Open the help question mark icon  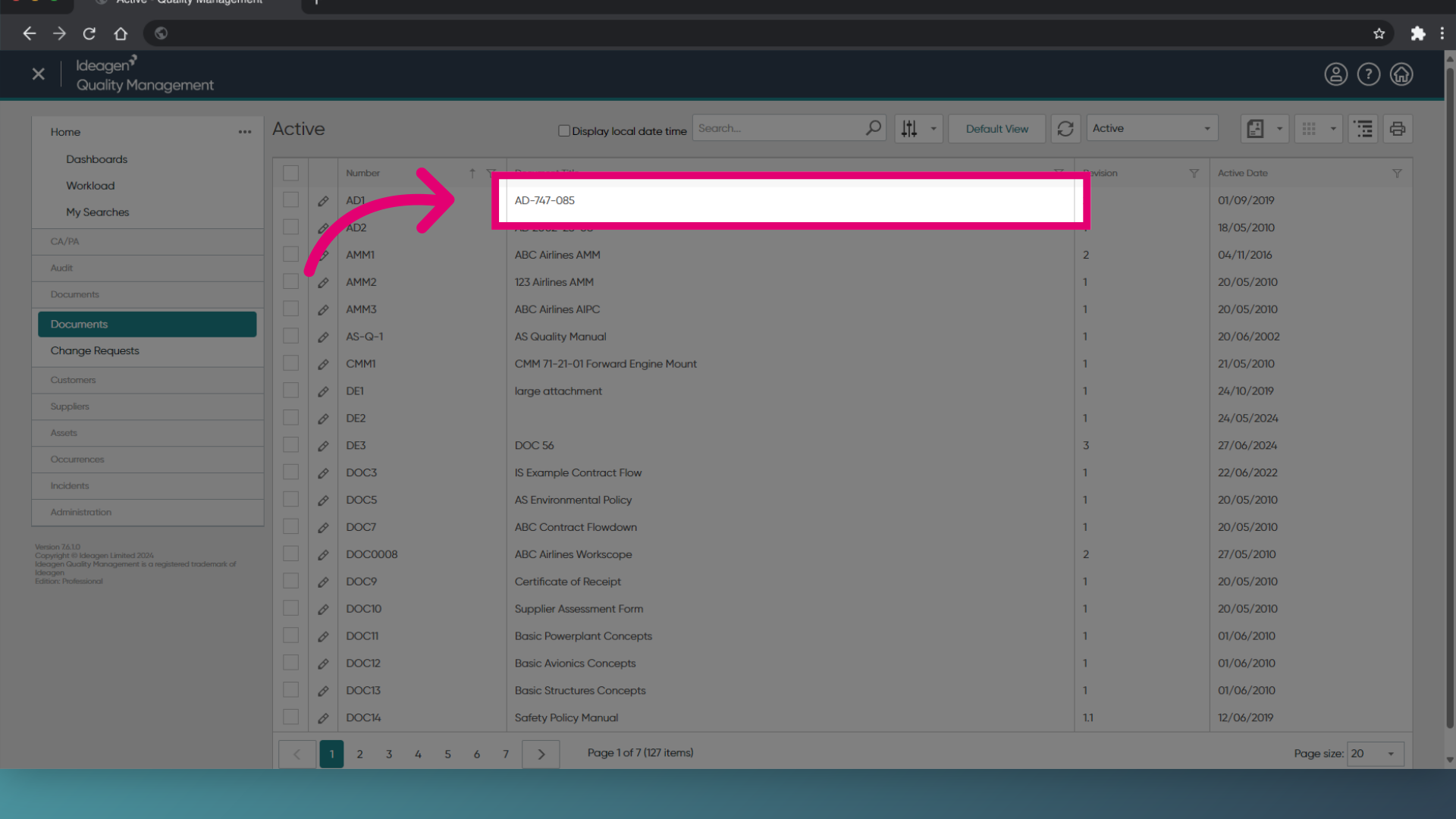coord(1368,74)
